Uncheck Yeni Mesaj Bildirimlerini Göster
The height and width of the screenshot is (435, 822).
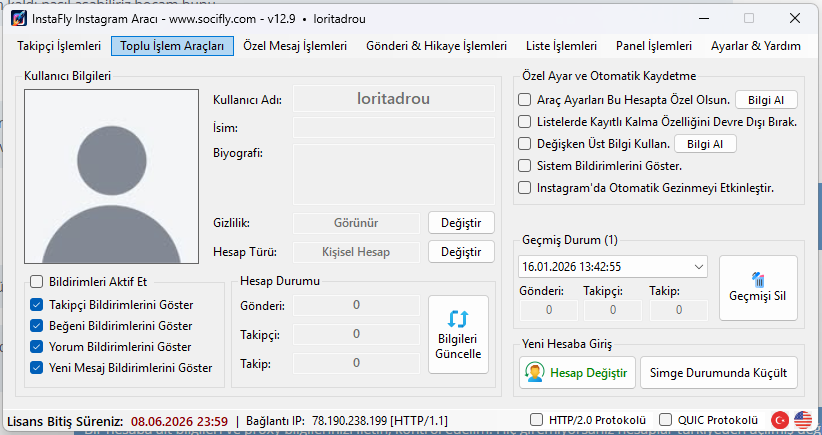[36, 367]
